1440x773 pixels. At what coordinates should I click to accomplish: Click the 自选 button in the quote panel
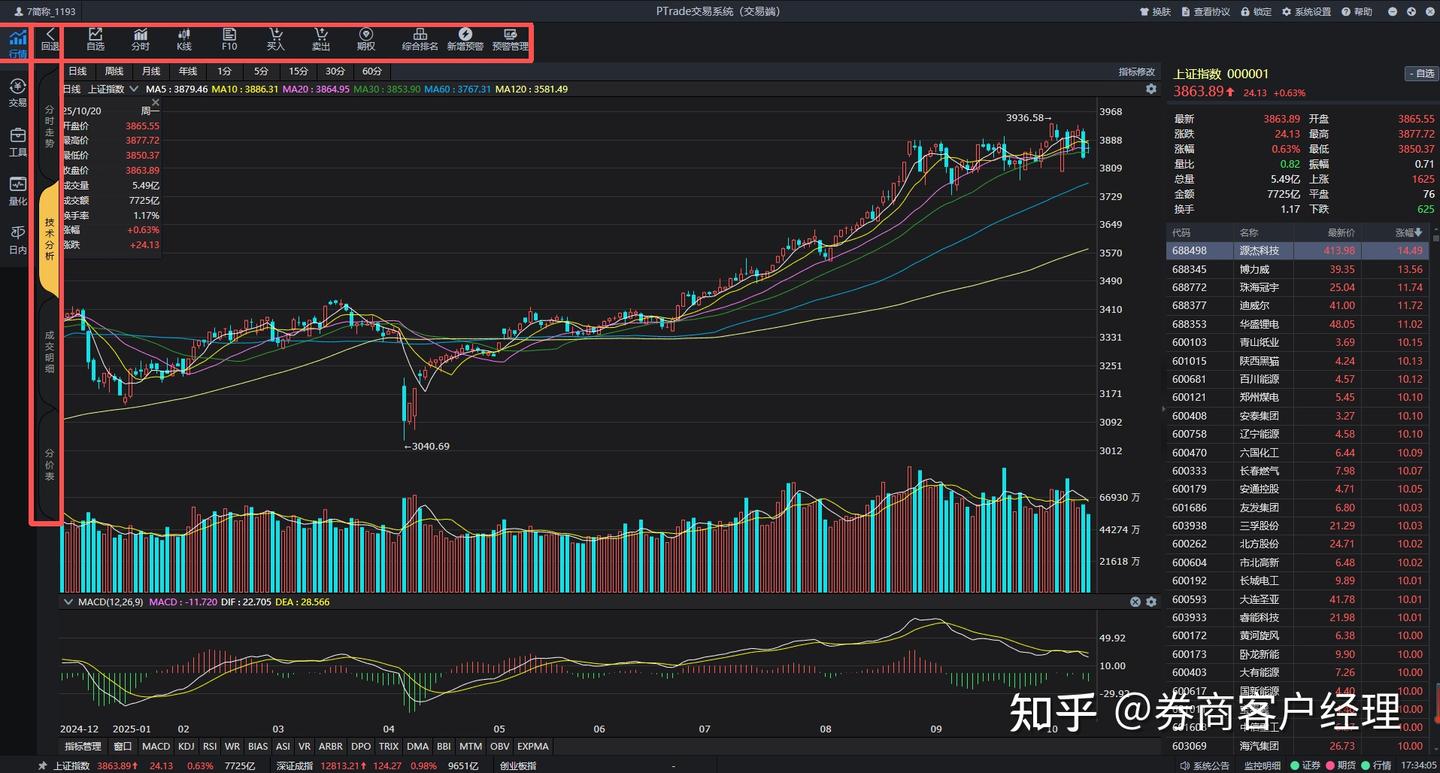1422,73
